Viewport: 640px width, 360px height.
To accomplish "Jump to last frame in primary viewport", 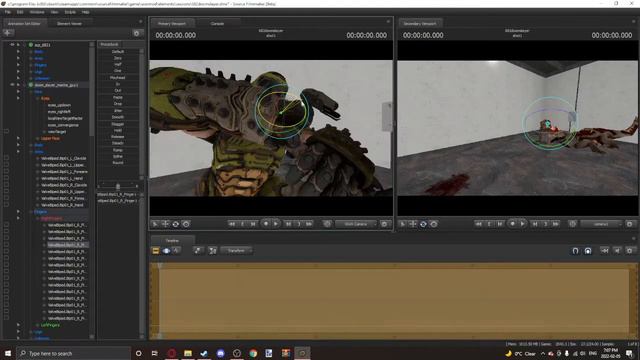I will pyautogui.click(x=309, y=224).
